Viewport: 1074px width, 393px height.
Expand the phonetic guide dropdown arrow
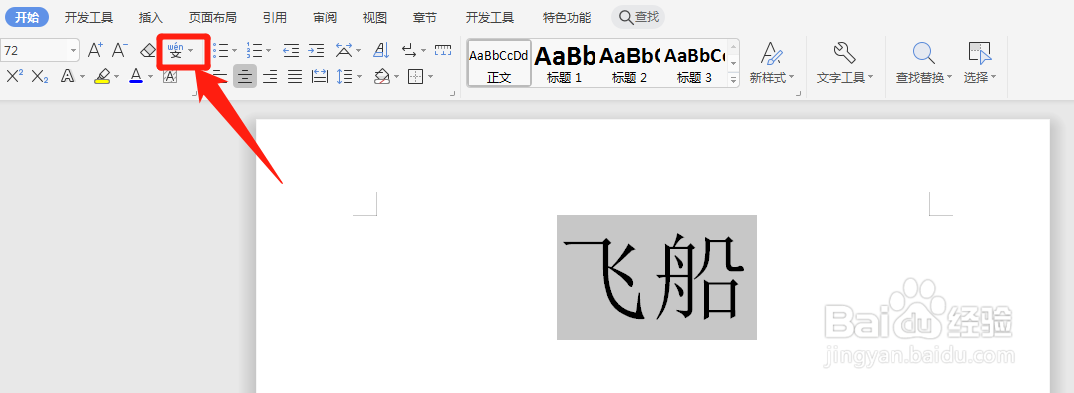(x=191, y=51)
